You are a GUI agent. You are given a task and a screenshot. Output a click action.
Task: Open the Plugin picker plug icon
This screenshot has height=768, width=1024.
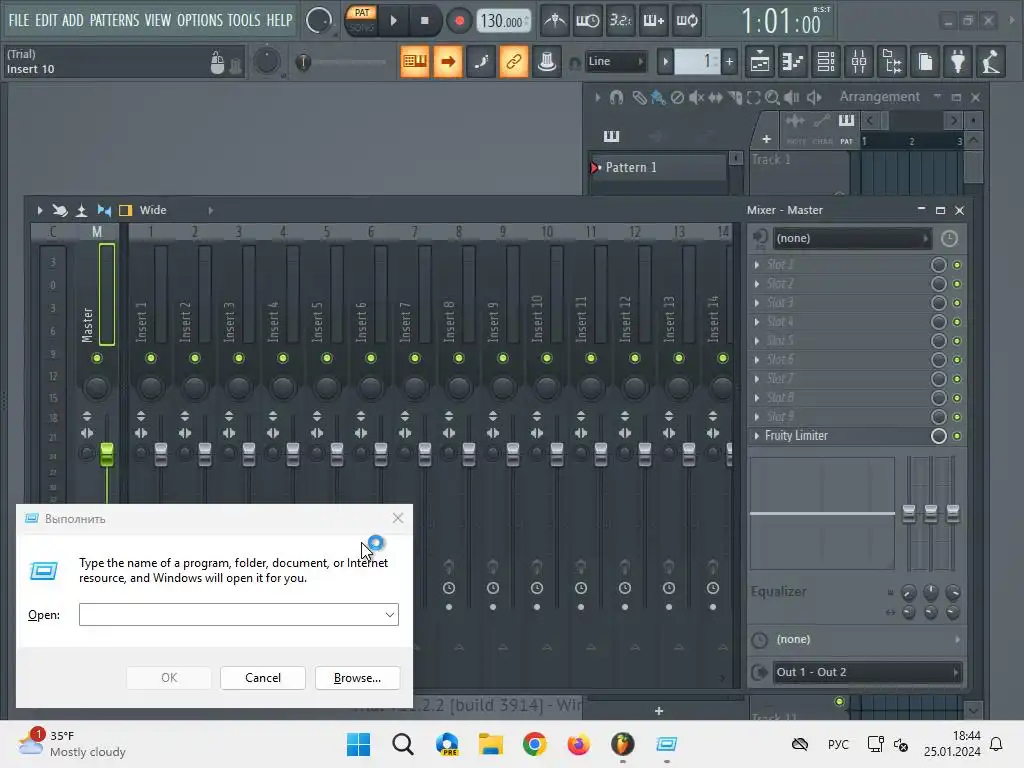point(958,62)
